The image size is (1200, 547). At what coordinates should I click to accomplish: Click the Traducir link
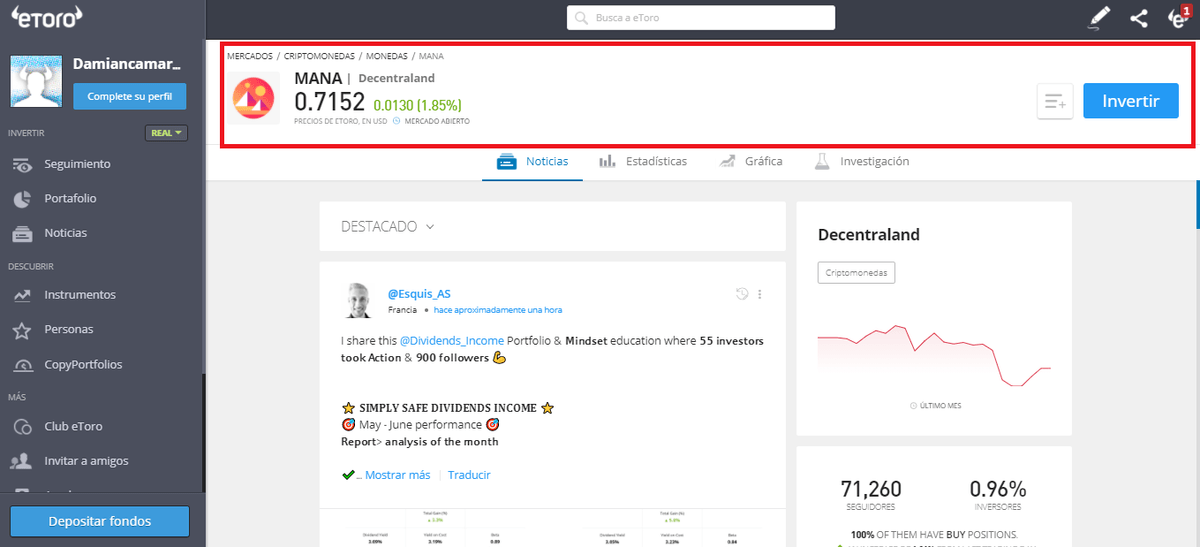click(469, 475)
